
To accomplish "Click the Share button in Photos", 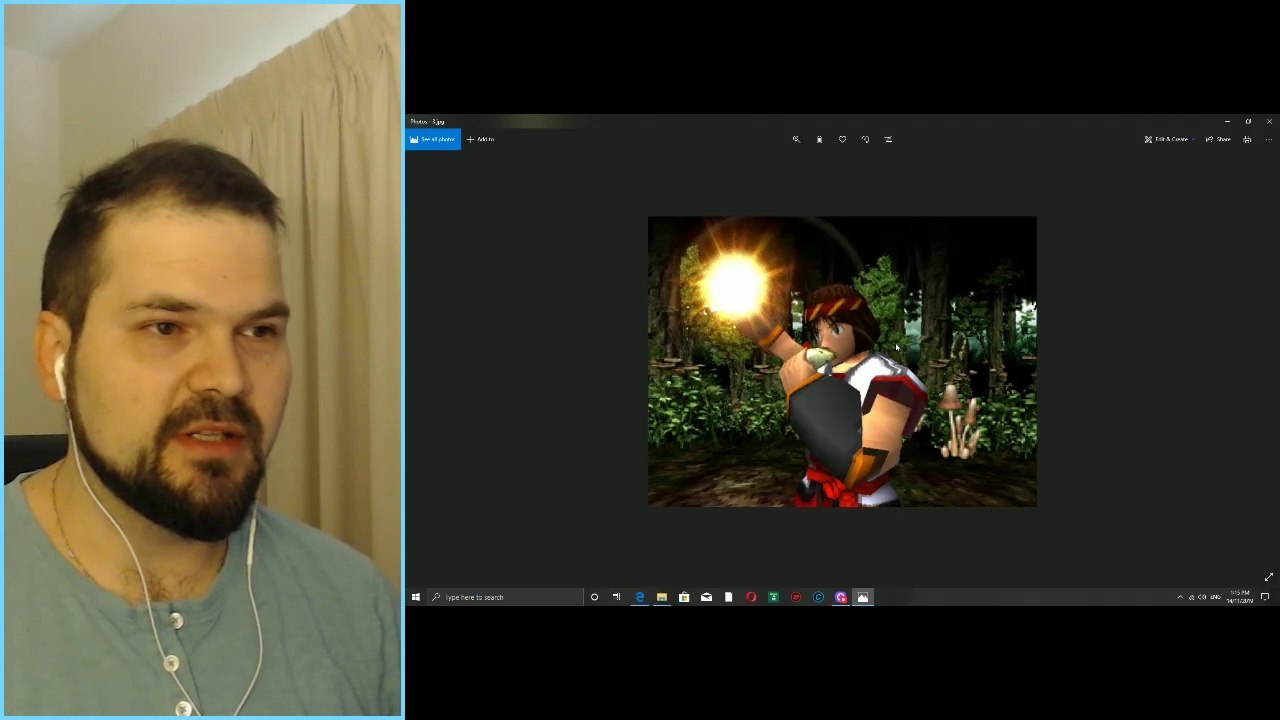I will coord(1219,140).
